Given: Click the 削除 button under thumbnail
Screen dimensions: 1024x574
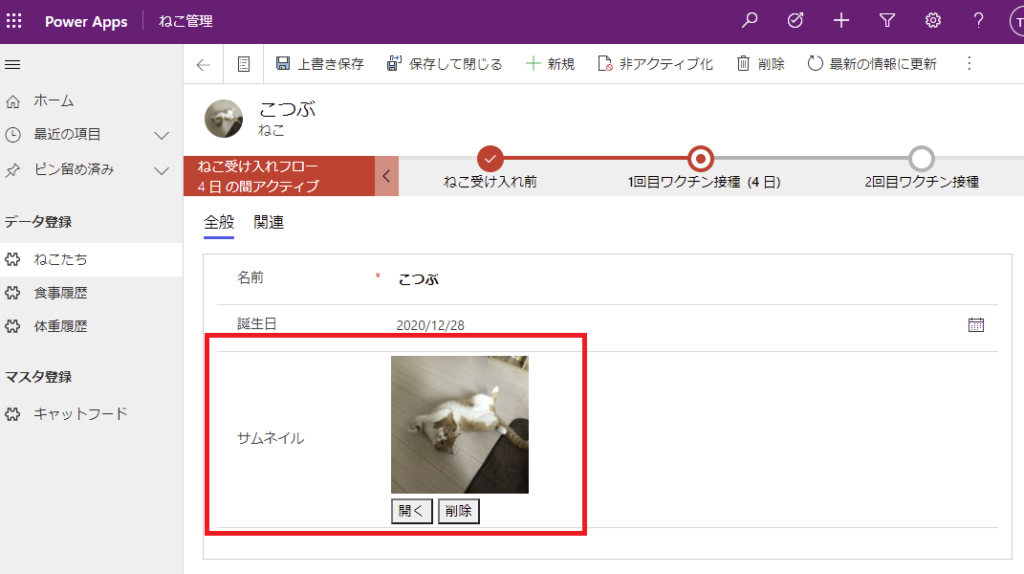Looking at the screenshot, I should (458, 511).
